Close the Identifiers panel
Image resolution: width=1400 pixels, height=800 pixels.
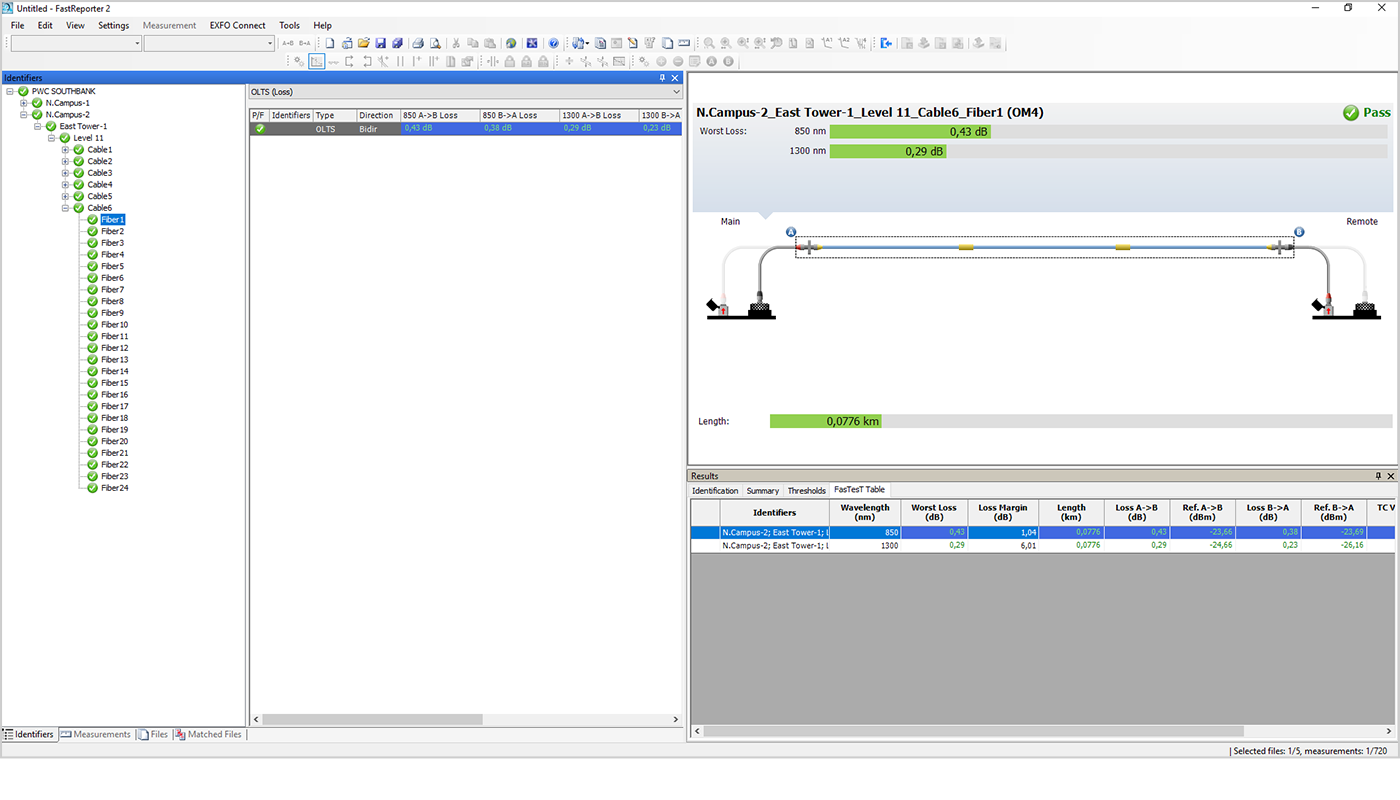coord(675,77)
